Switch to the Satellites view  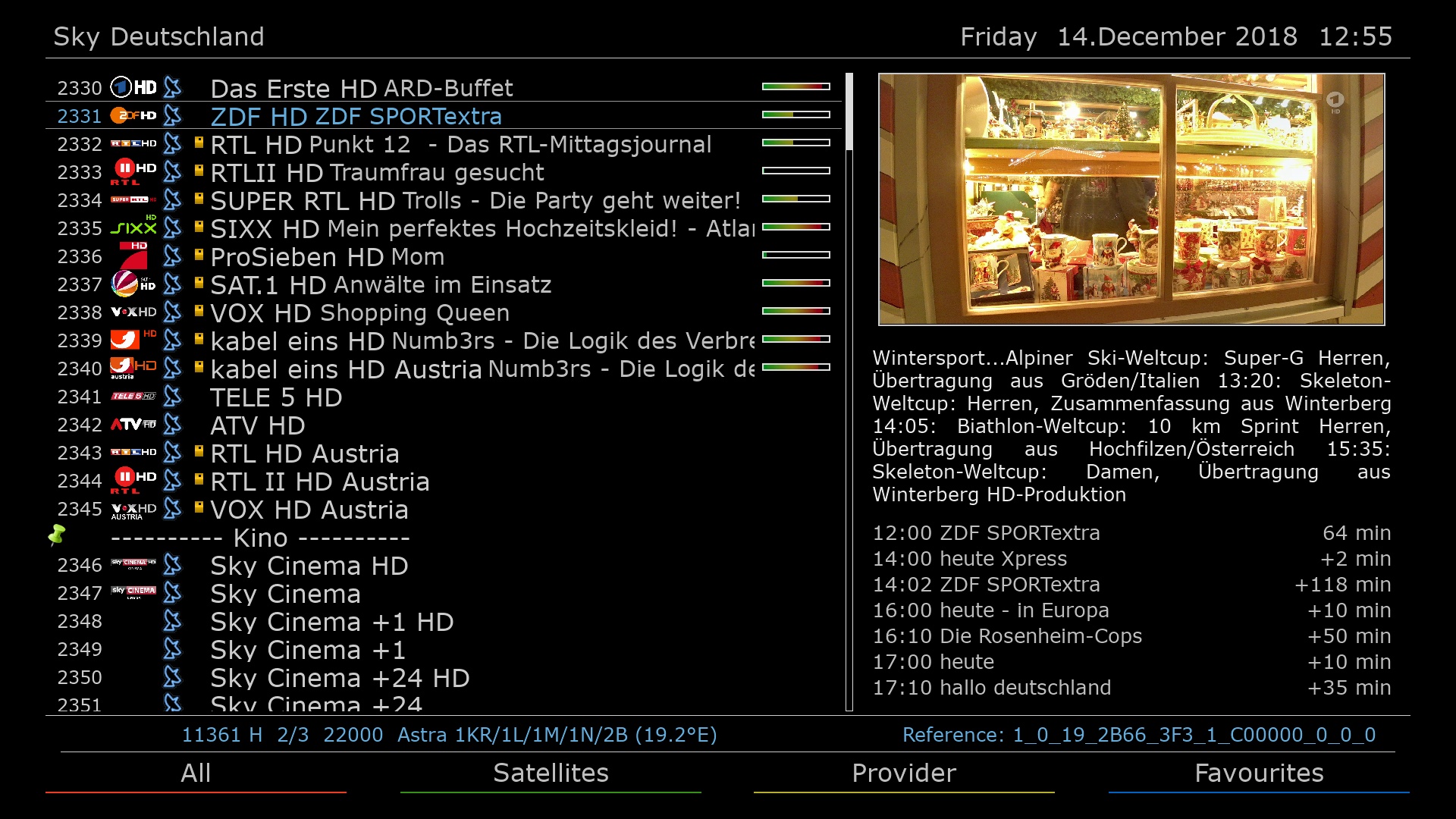551,773
